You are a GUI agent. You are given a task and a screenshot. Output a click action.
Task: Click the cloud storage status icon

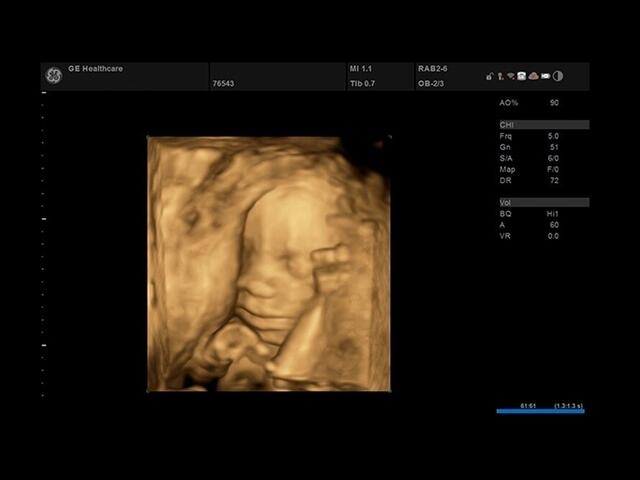tap(534, 76)
